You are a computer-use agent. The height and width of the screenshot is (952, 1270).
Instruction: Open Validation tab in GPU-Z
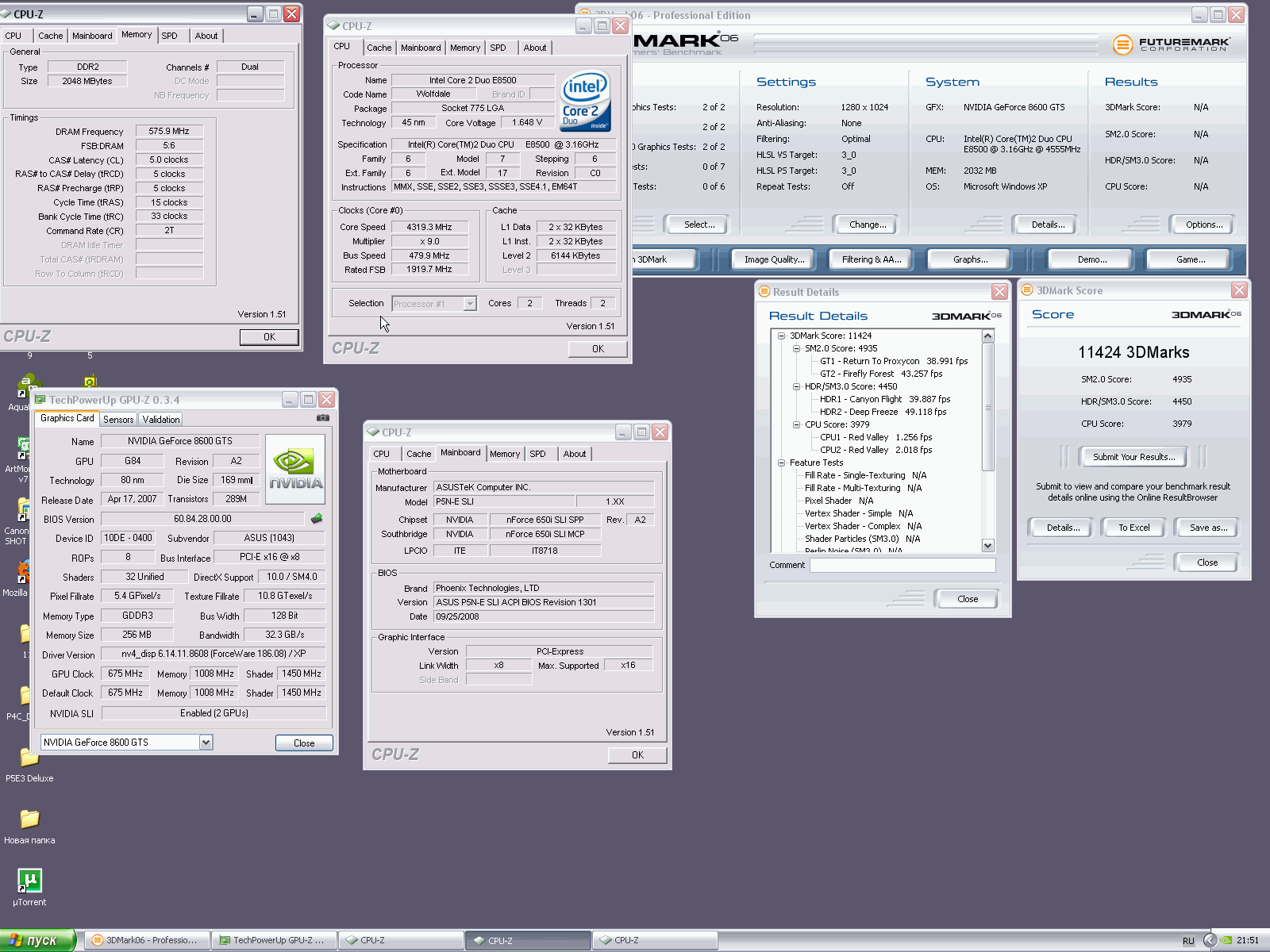point(161,420)
